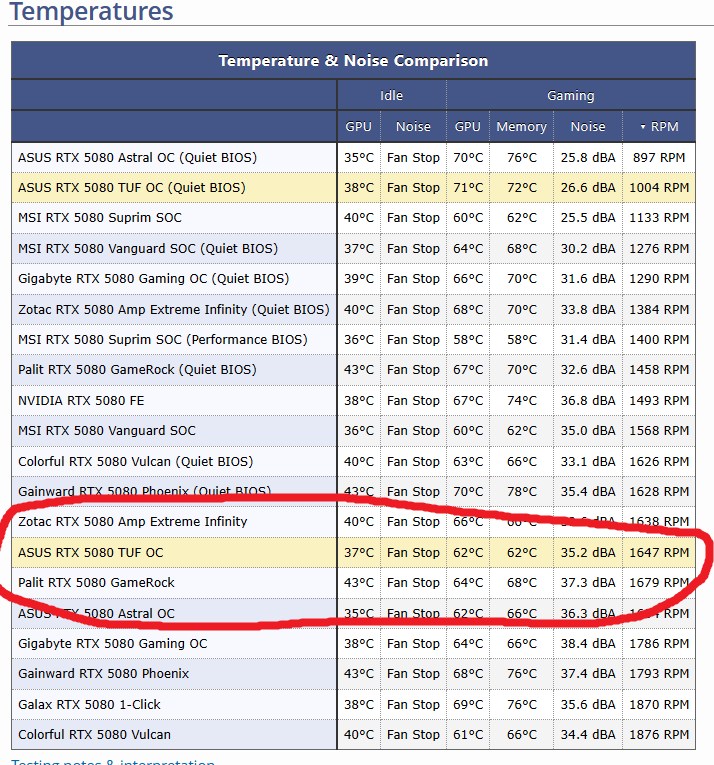Click the 61°C gaming GPU temperature cell
Screen dimensions: 714x765
point(468,735)
